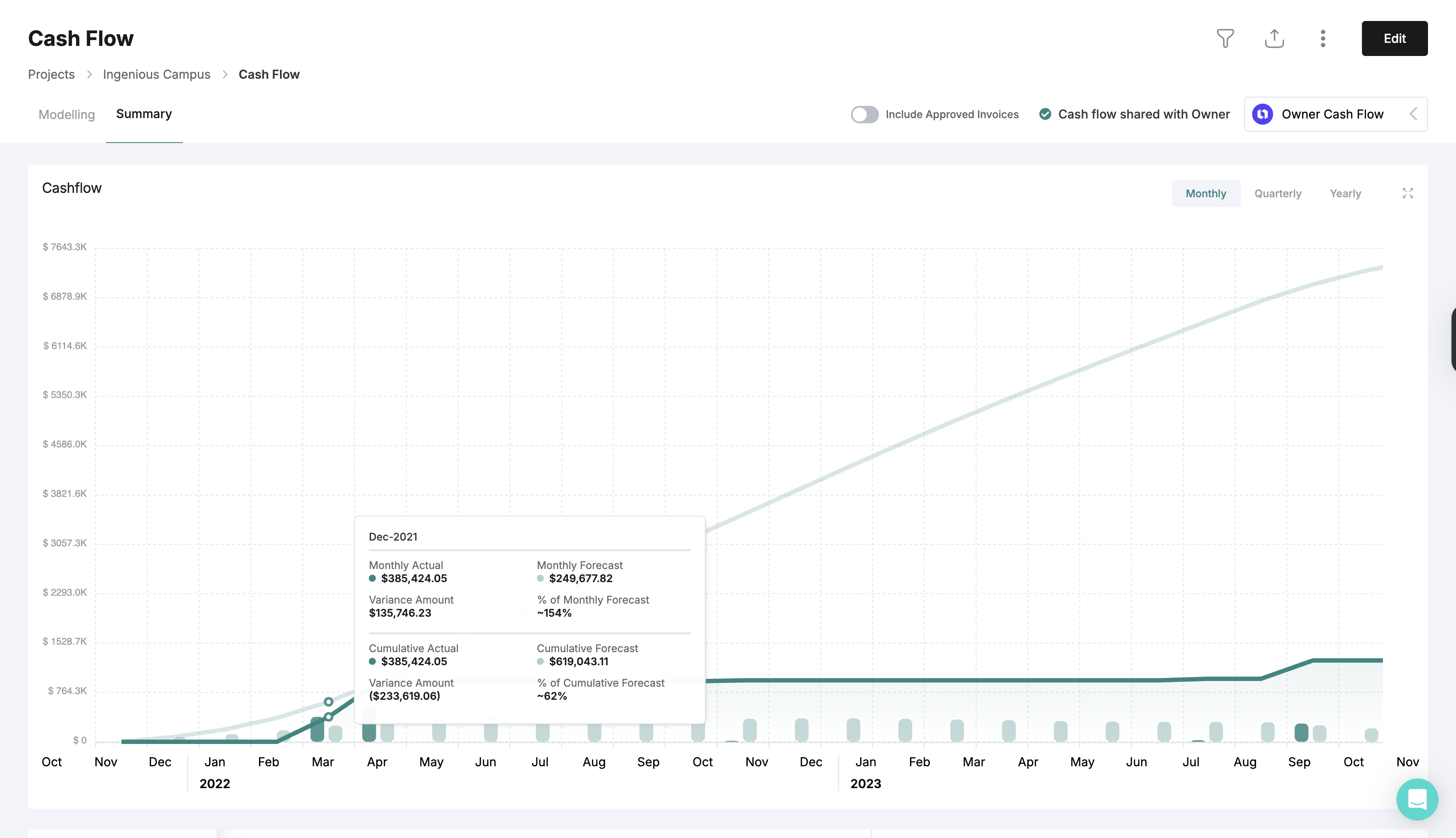Screen dimensions: 1456x838
Task: Expand chart to fullscreen
Action: tap(1407, 193)
